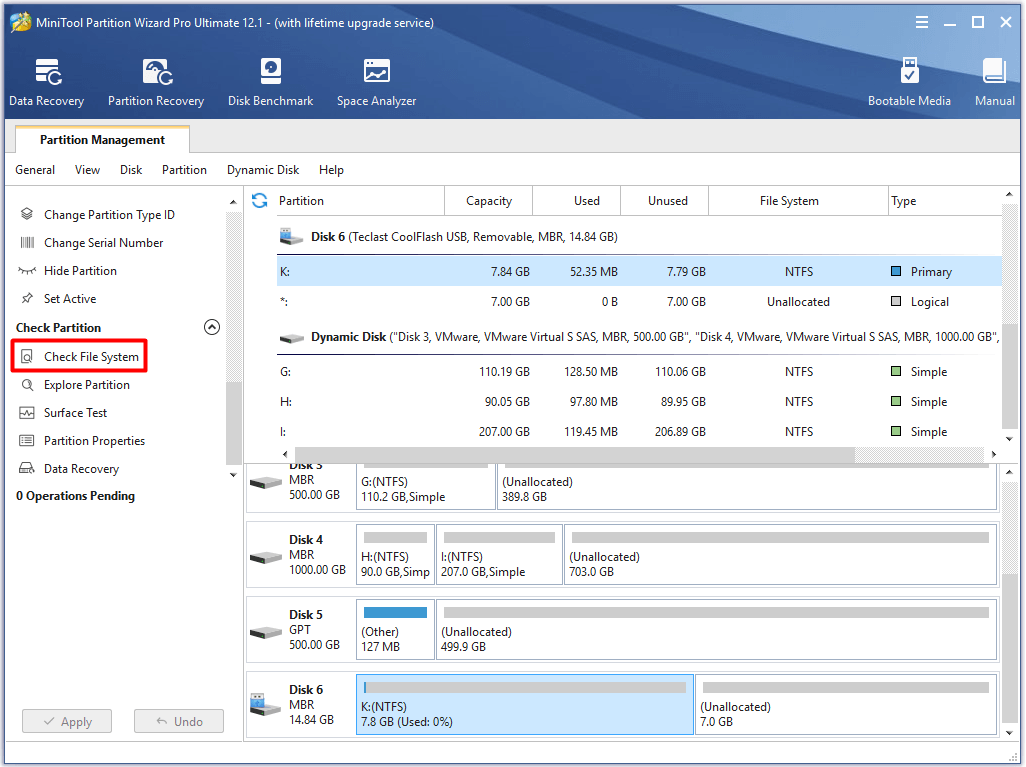The image size is (1026, 767).
Task: Select the Disk 6 drive icon in the disk map
Action: click(x=266, y=705)
